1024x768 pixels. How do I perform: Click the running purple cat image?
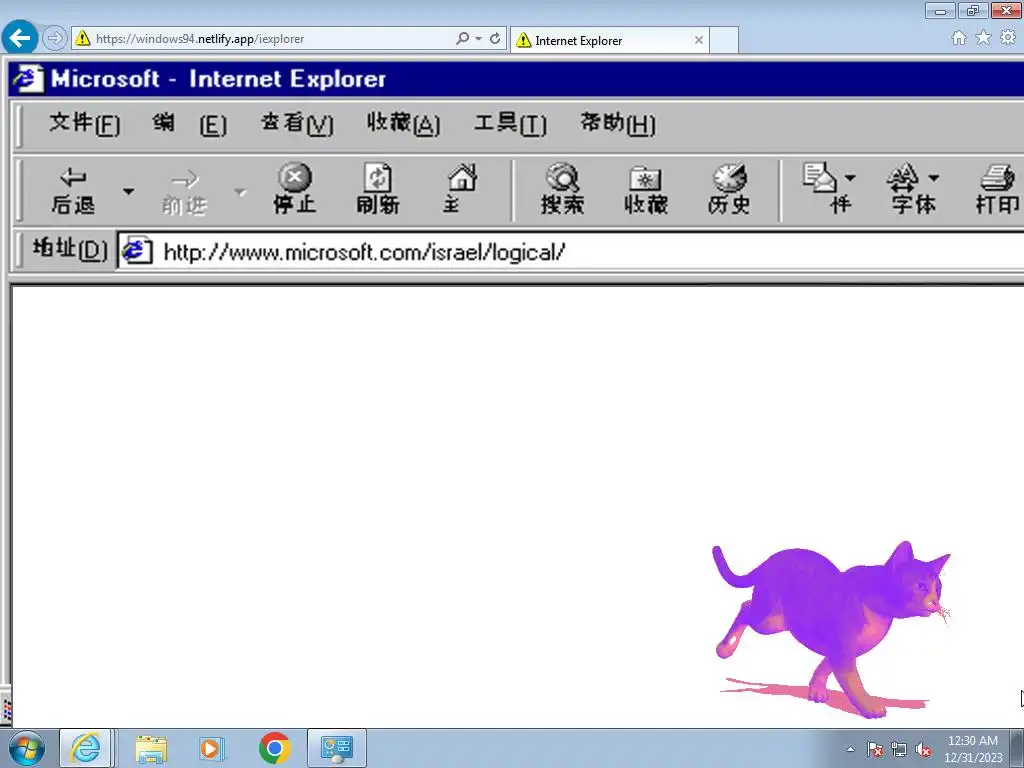pyautogui.click(x=830, y=629)
